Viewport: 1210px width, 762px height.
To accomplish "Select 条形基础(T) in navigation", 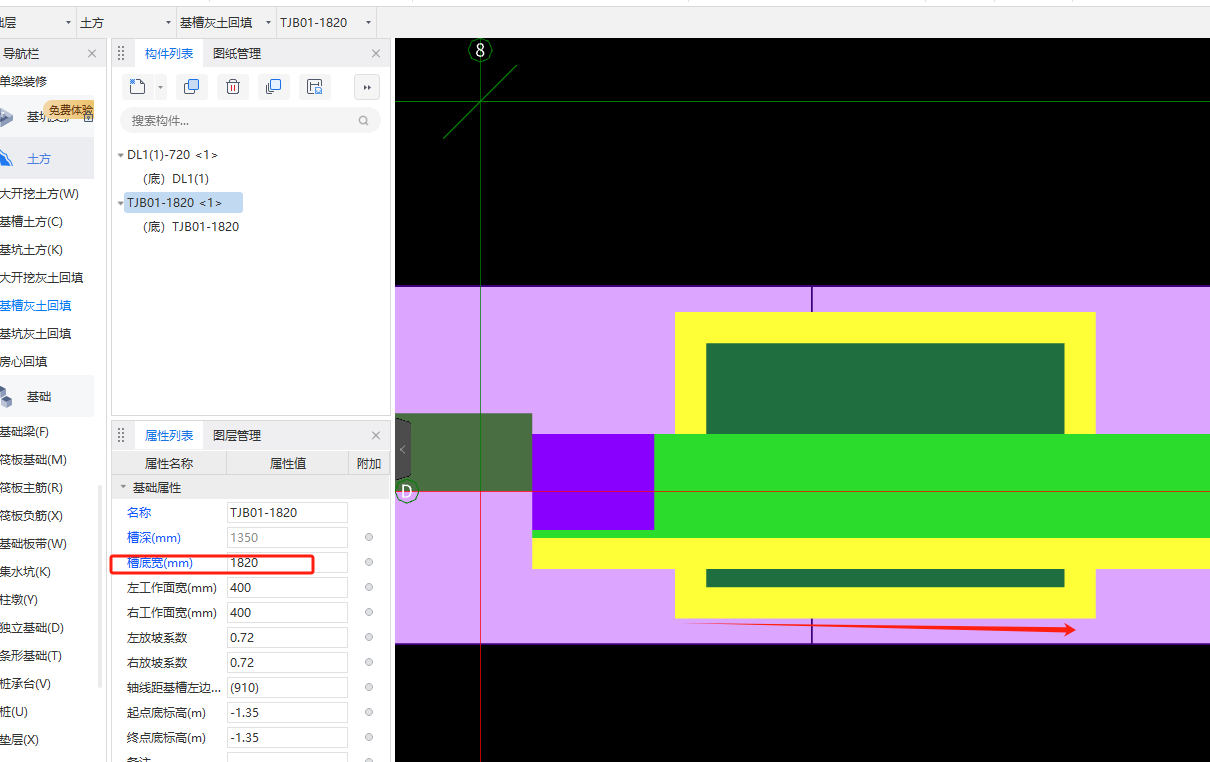I will point(30,656).
